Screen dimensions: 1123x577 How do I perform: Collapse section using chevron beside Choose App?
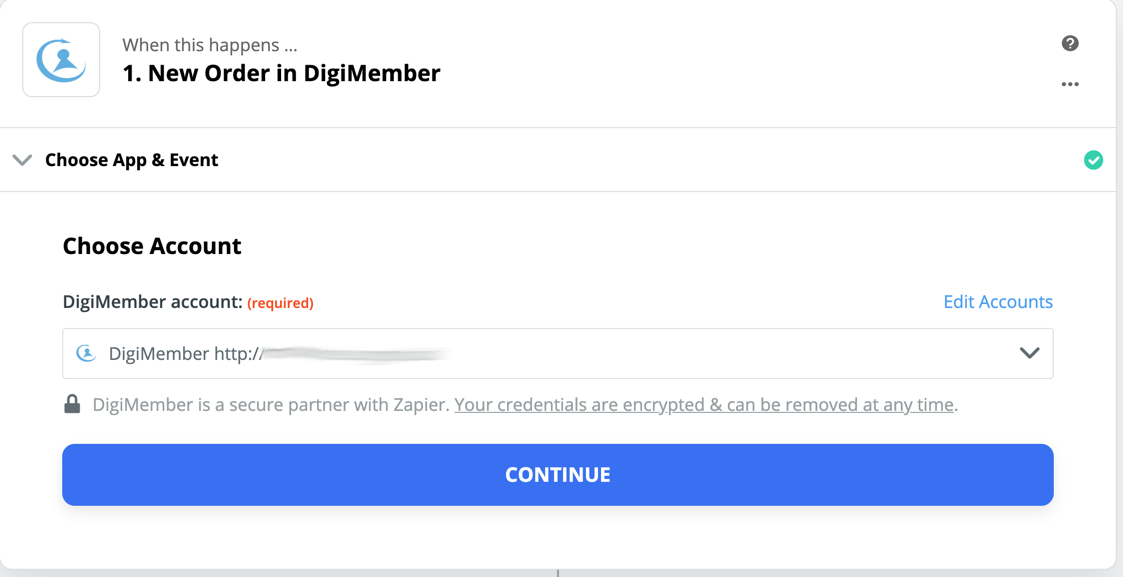pyautogui.click(x=22, y=160)
